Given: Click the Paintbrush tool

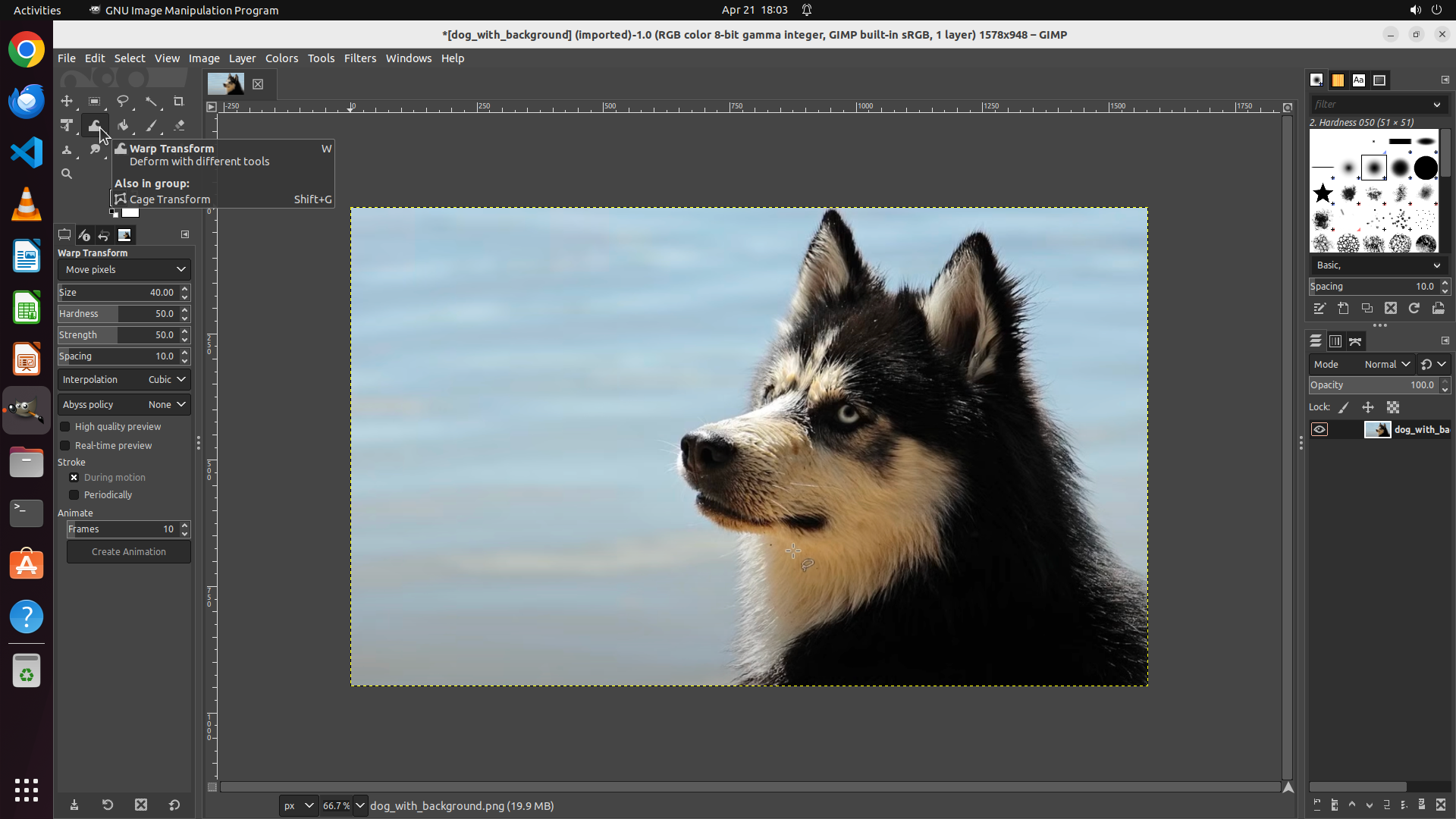Looking at the screenshot, I should click(152, 126).
